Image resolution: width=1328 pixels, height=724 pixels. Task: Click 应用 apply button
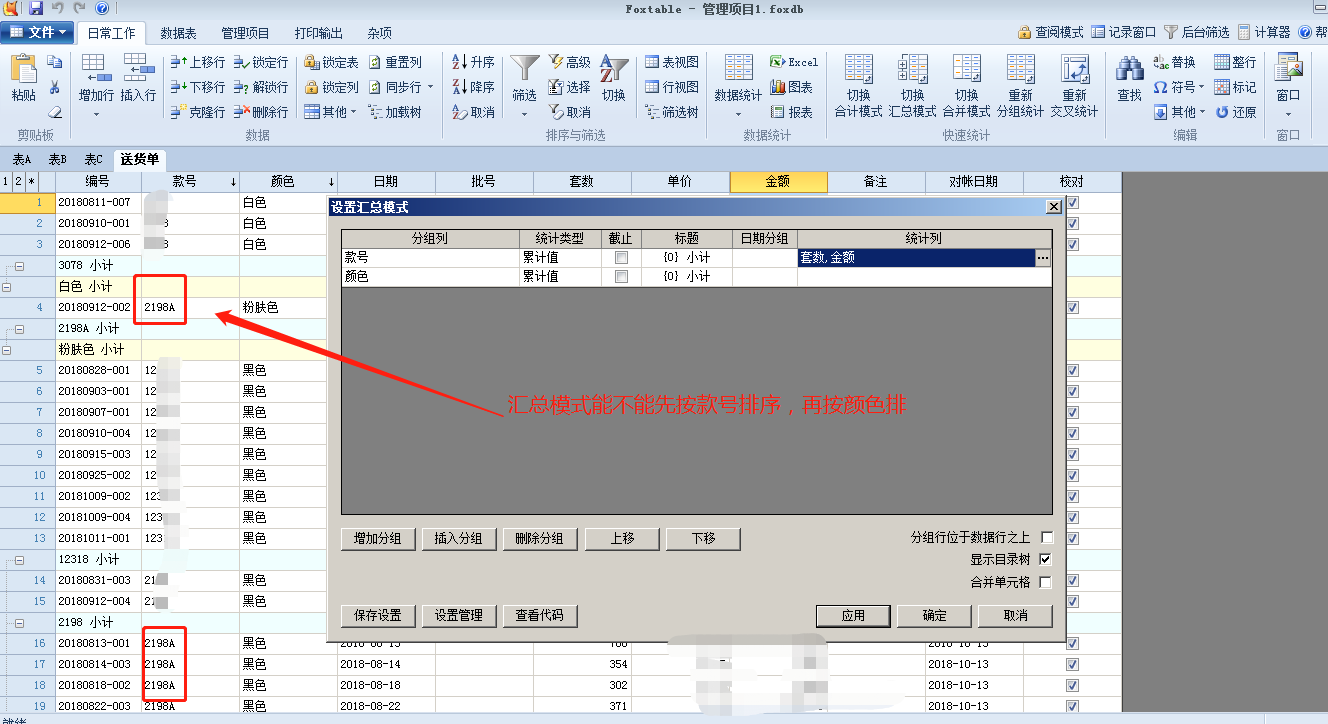pyautogui.click(x=853, y=615)
